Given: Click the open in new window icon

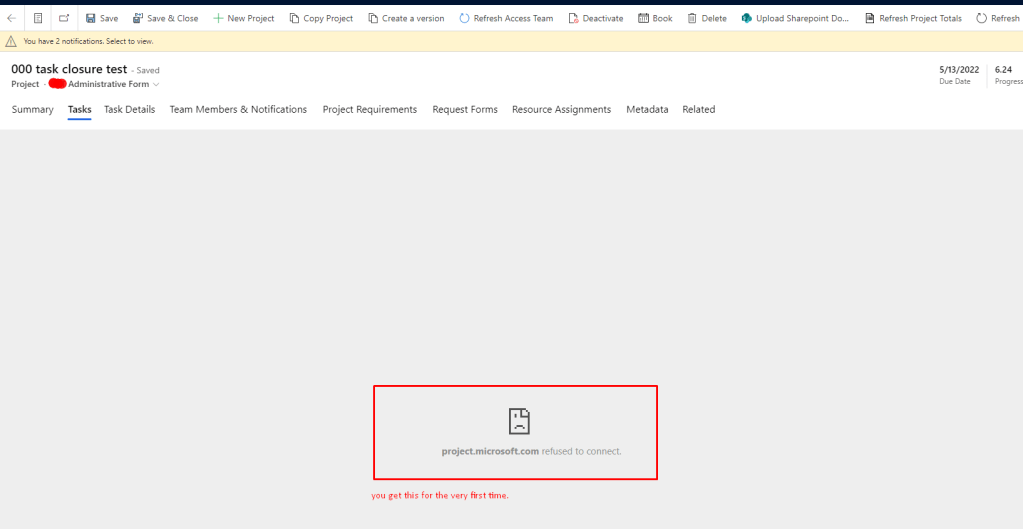Looking at the screenshot, I should pyautogui.click(x=64, y=18).
